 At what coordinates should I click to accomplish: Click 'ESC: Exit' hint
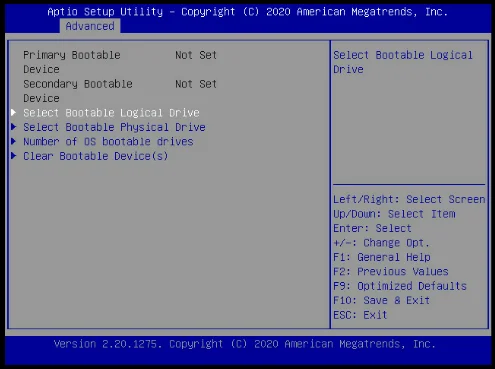pyautogui.click(x=360, y=315)
